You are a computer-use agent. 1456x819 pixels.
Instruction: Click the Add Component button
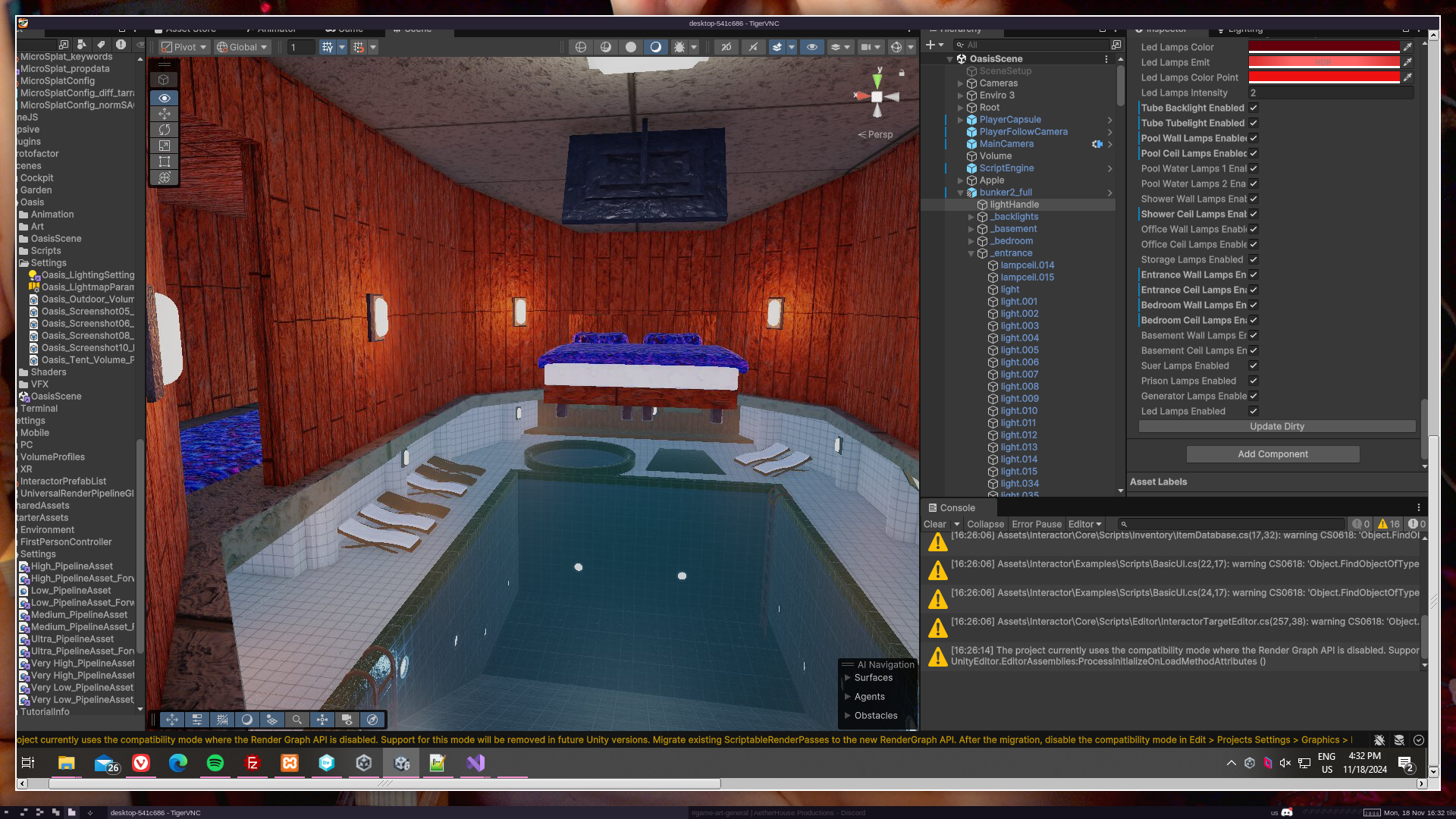1272,454
